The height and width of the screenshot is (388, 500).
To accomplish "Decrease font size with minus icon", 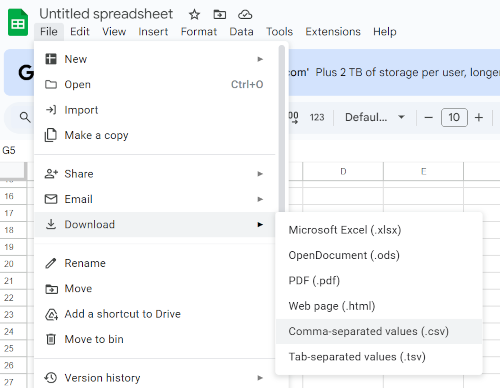I will [429, 118].
